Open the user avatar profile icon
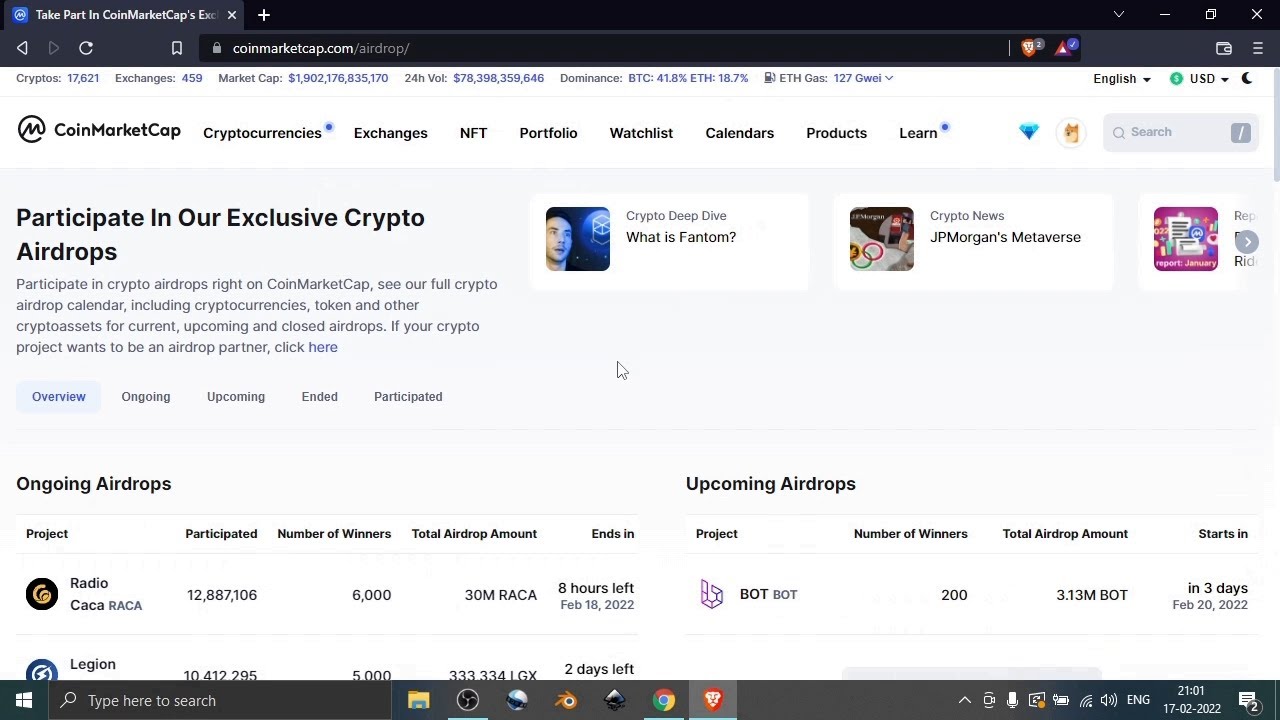Image resolution: width=1280 pixels, height=720 pixels. [x=1071, y=132]
